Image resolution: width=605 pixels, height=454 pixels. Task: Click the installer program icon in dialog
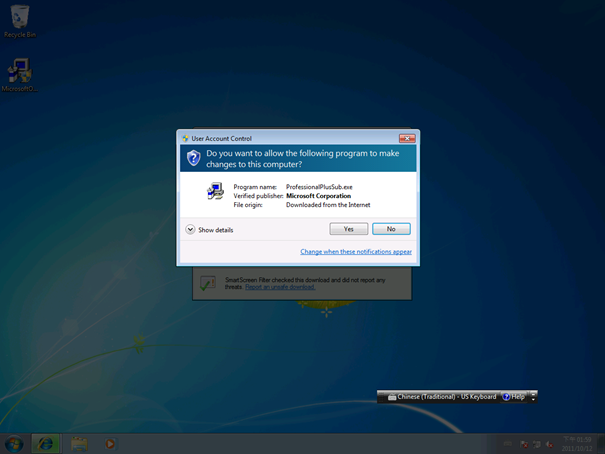215,191
